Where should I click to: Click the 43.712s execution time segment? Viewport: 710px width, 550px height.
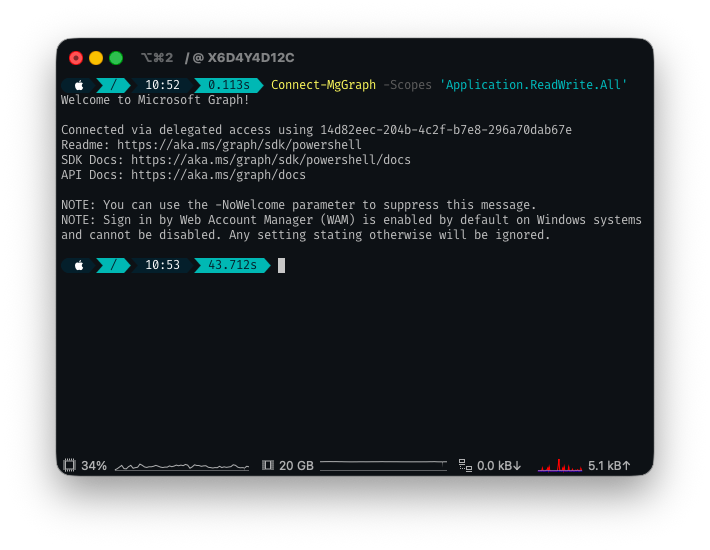pos(232,265)
